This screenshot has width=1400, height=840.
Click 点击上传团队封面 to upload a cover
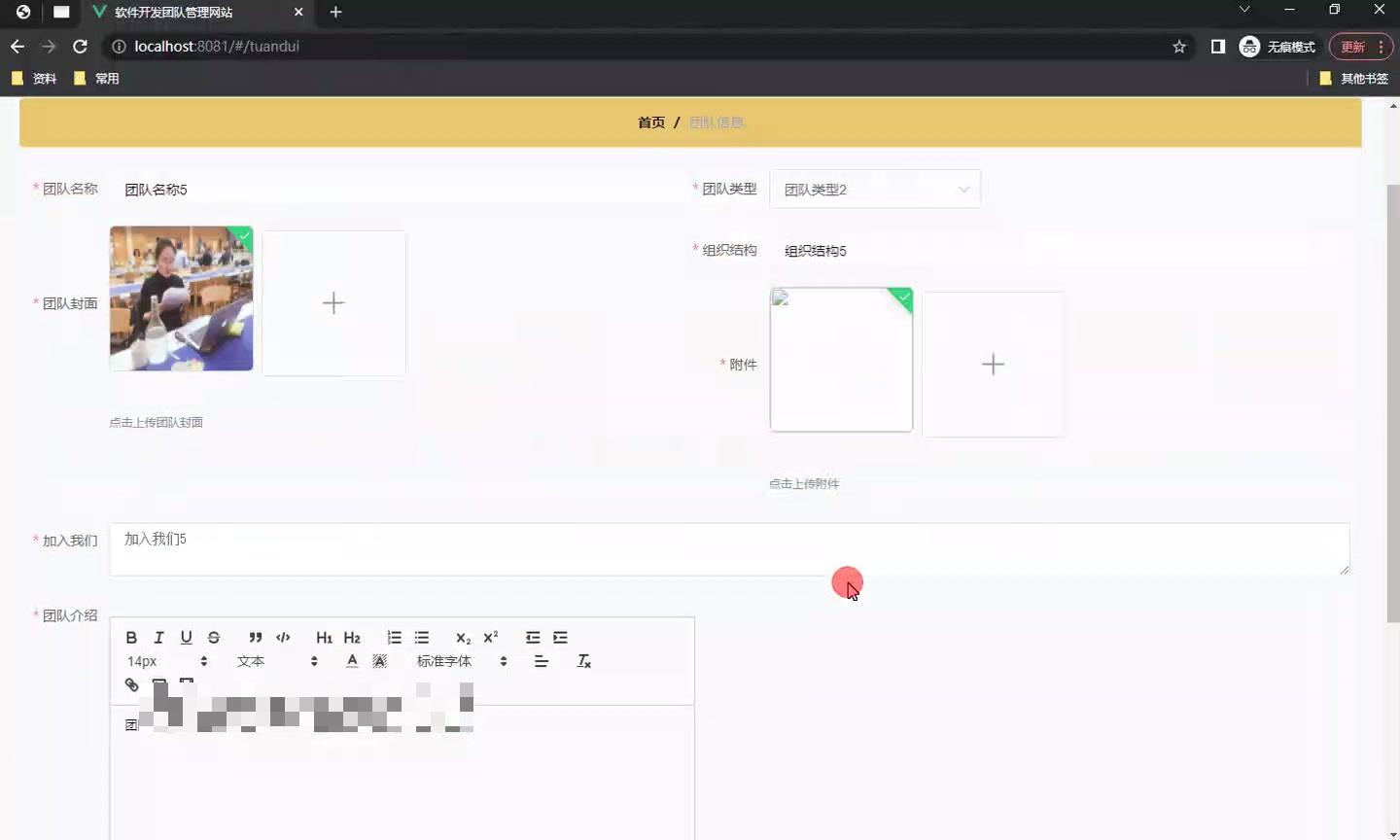pyautogui.click(x=156, y=422)
